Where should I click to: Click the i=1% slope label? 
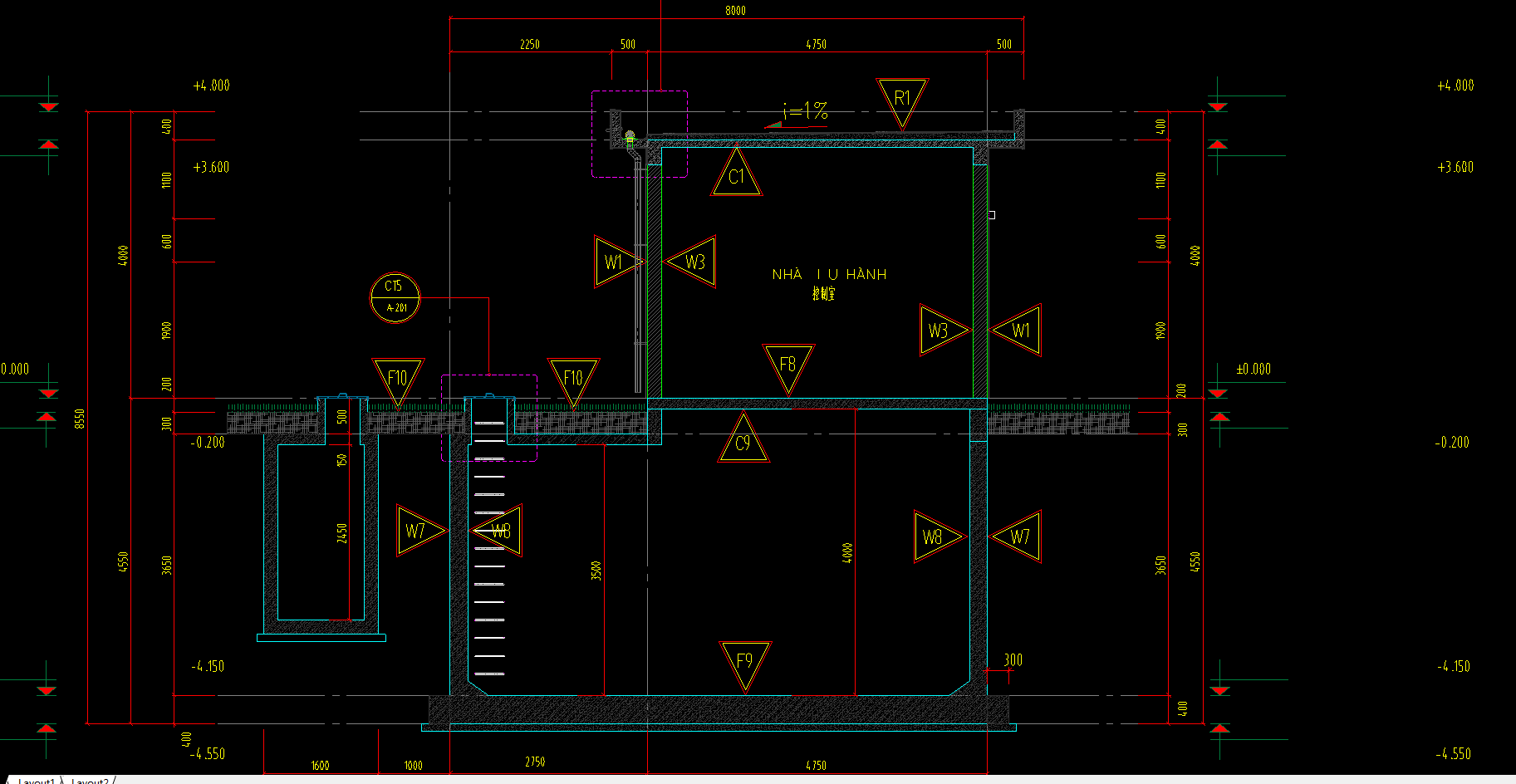pyautogui.click(x=805, y=110)
